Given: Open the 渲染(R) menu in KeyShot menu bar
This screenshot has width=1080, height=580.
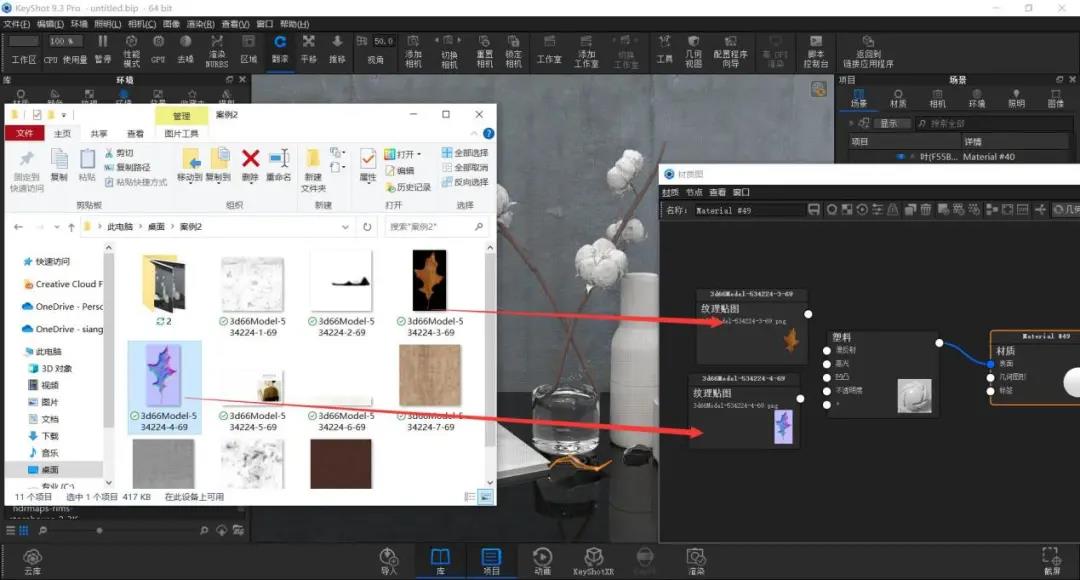Looking at the screenshot, I should pos(200,24).
